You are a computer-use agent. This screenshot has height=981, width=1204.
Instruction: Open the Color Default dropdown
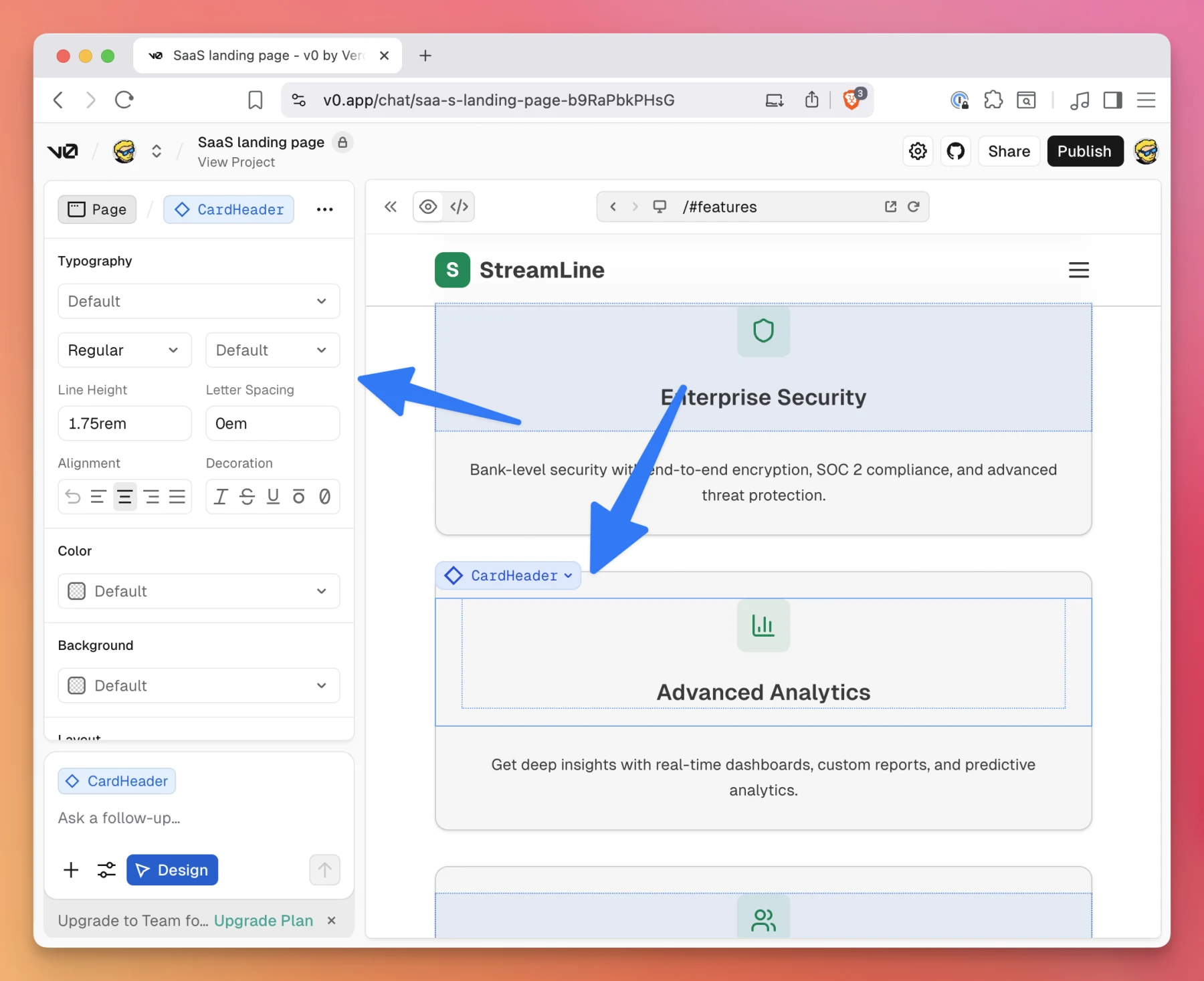point(199,591)
